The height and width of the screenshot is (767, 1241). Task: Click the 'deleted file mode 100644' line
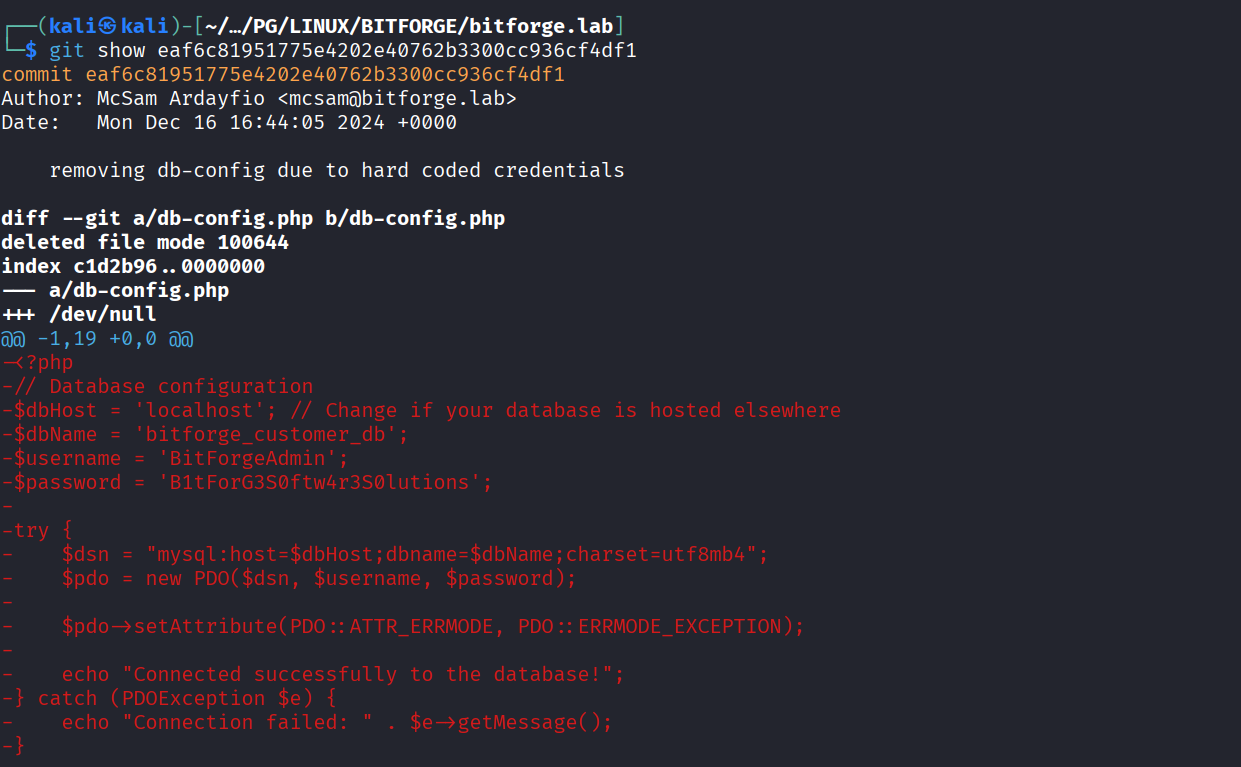(x=145, y=242)
